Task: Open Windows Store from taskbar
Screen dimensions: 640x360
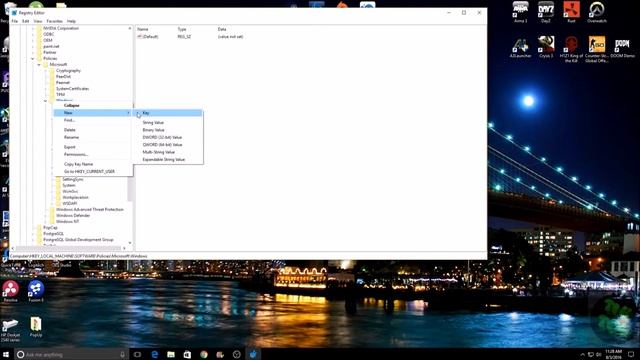Action: click(187, 354)
